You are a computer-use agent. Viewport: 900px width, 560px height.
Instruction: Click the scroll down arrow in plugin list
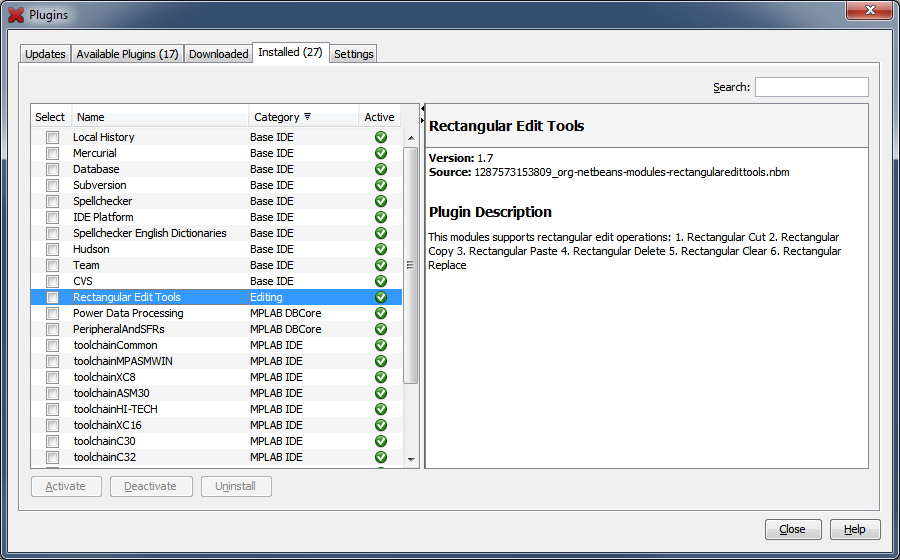pyautogui.click(x=410, y=459)
